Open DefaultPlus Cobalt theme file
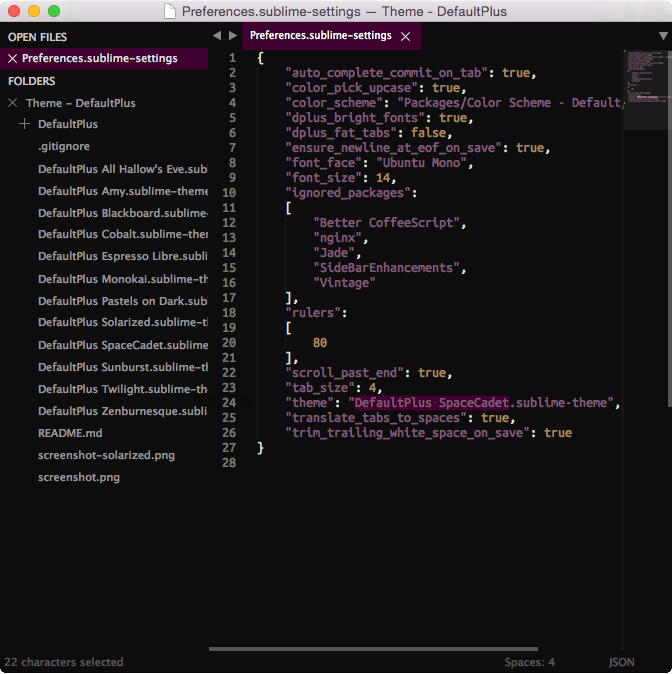 point(123,234)
